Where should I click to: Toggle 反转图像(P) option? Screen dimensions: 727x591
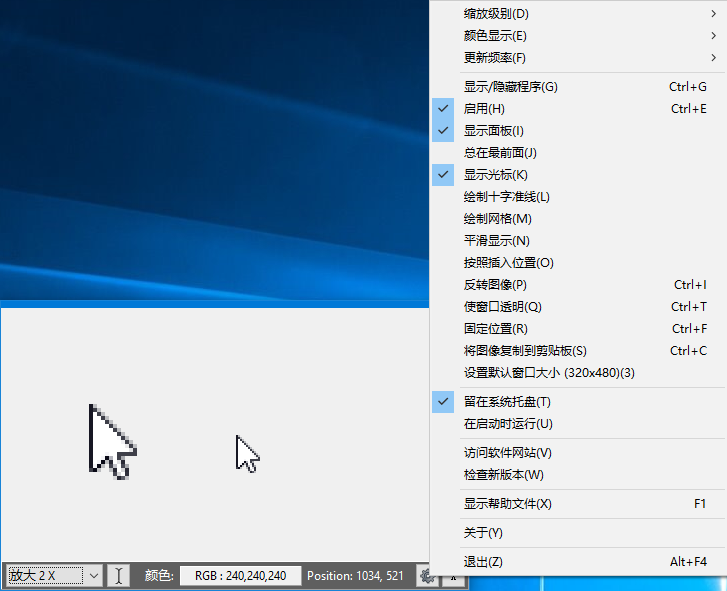[x=578, y=285]
